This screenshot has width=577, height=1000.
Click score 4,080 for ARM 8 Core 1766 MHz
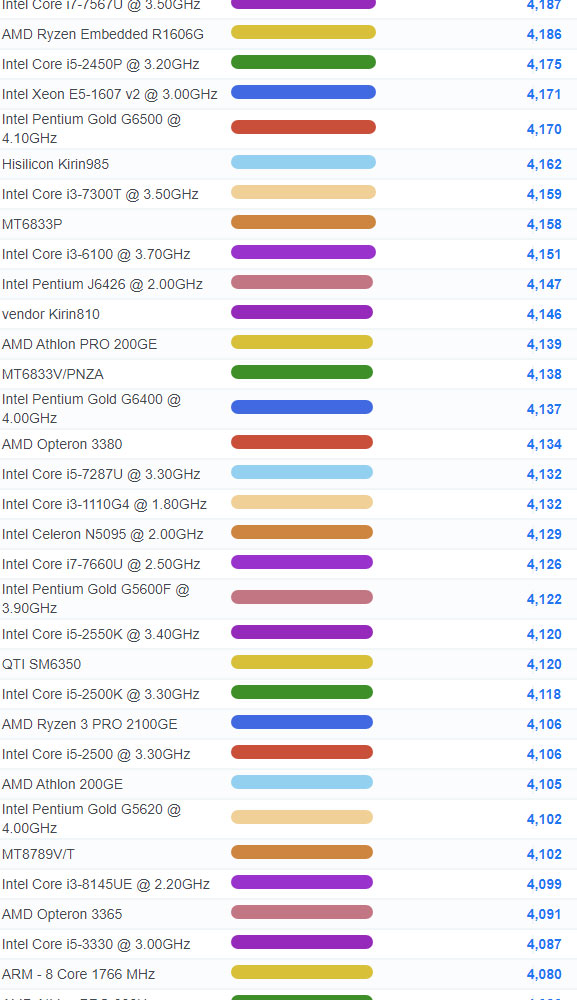[544, 974]
